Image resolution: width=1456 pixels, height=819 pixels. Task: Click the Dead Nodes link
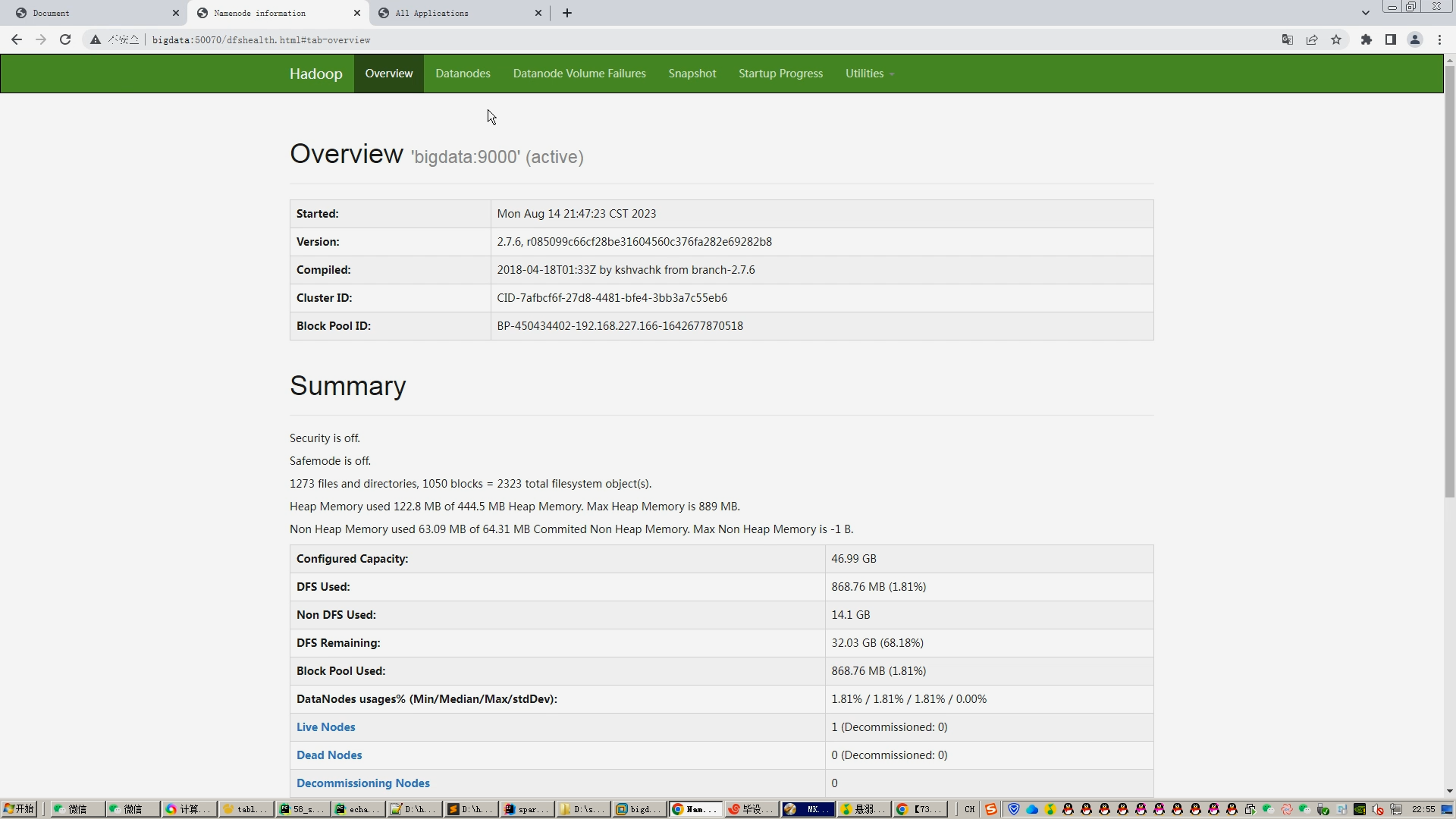tap(329, 754)
